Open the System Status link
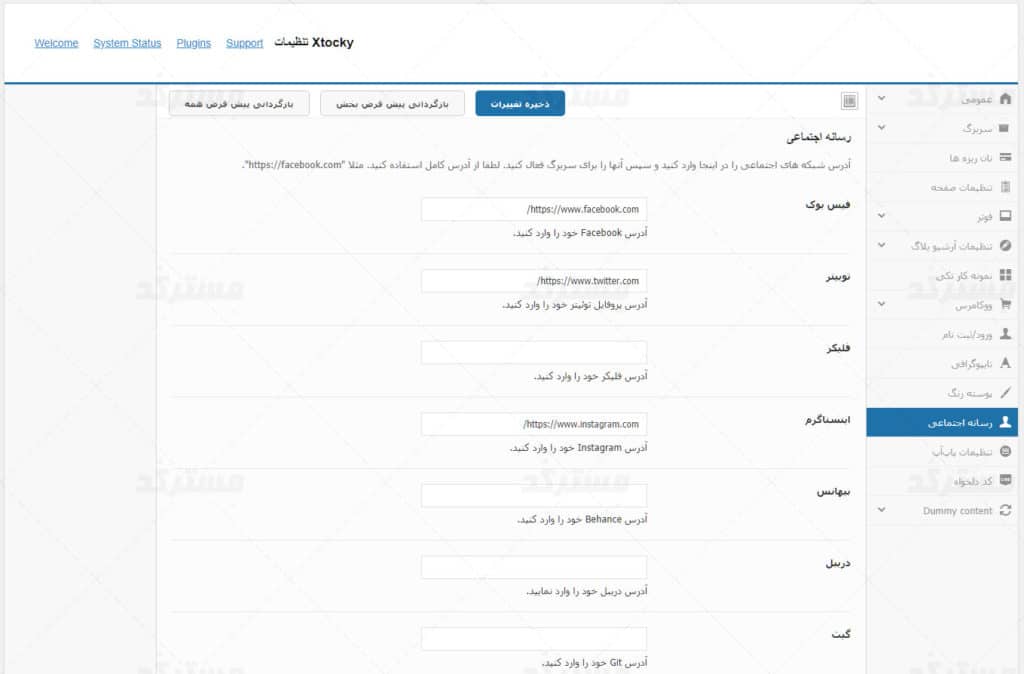The width and height of the screenshot is (1024, 674). [127, 43]
